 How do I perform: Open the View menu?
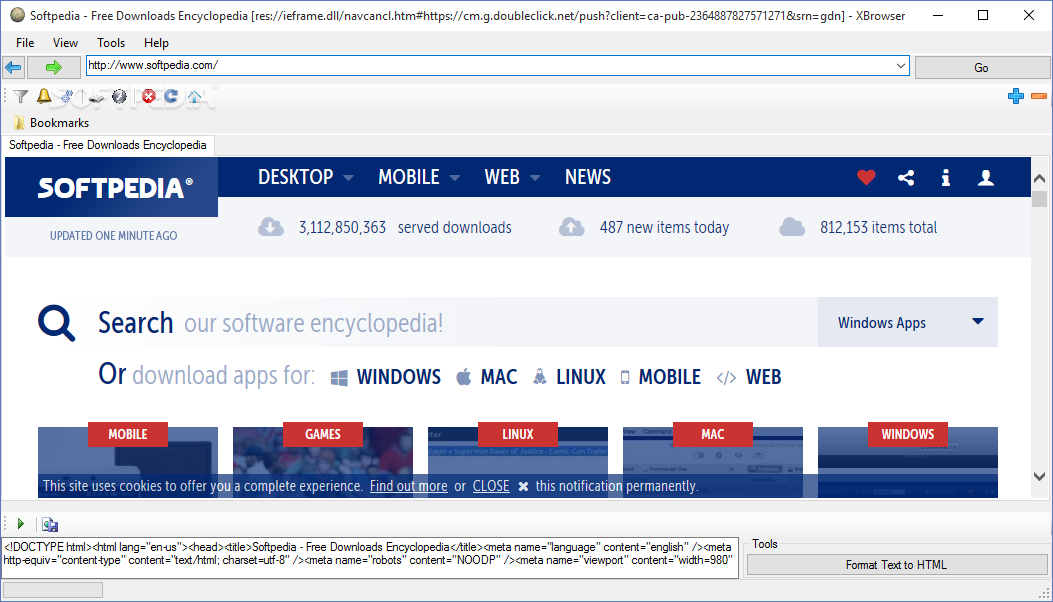tap(65, 42)
